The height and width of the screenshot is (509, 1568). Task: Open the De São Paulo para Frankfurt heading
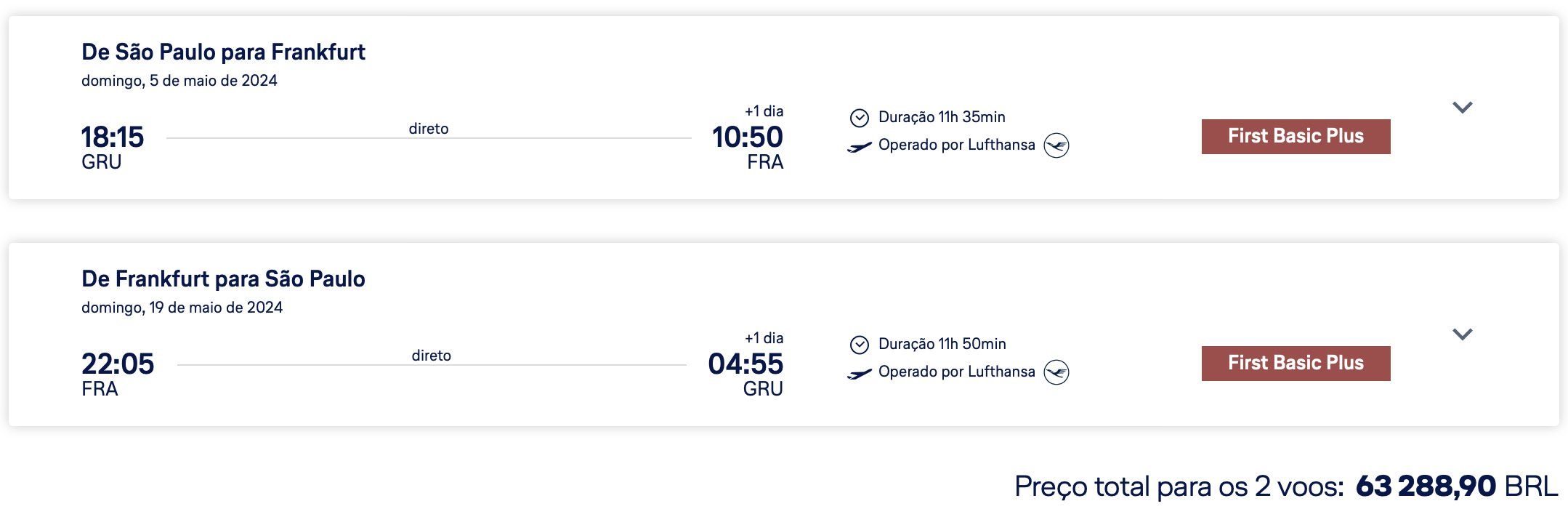tap(223, 52)
